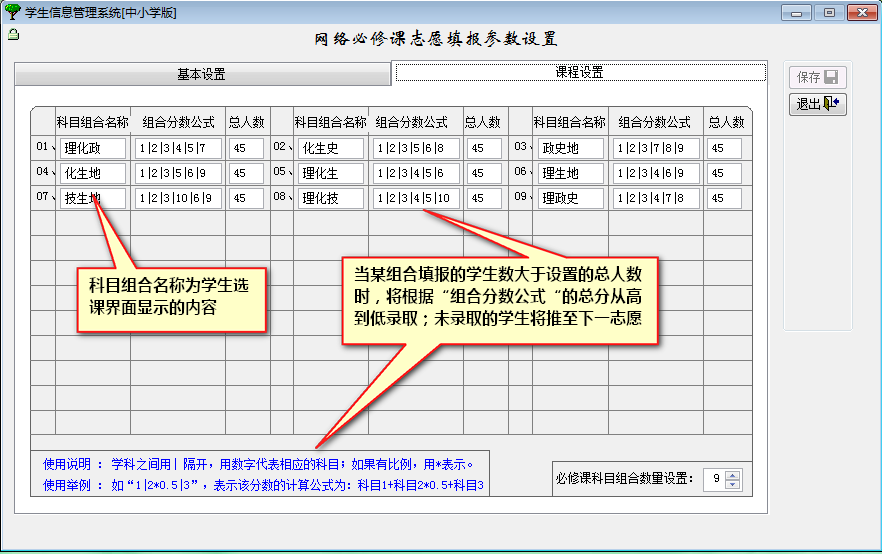Click formula field 1|2|3|4|5|10
882x554 pixels.
[416, 198]
